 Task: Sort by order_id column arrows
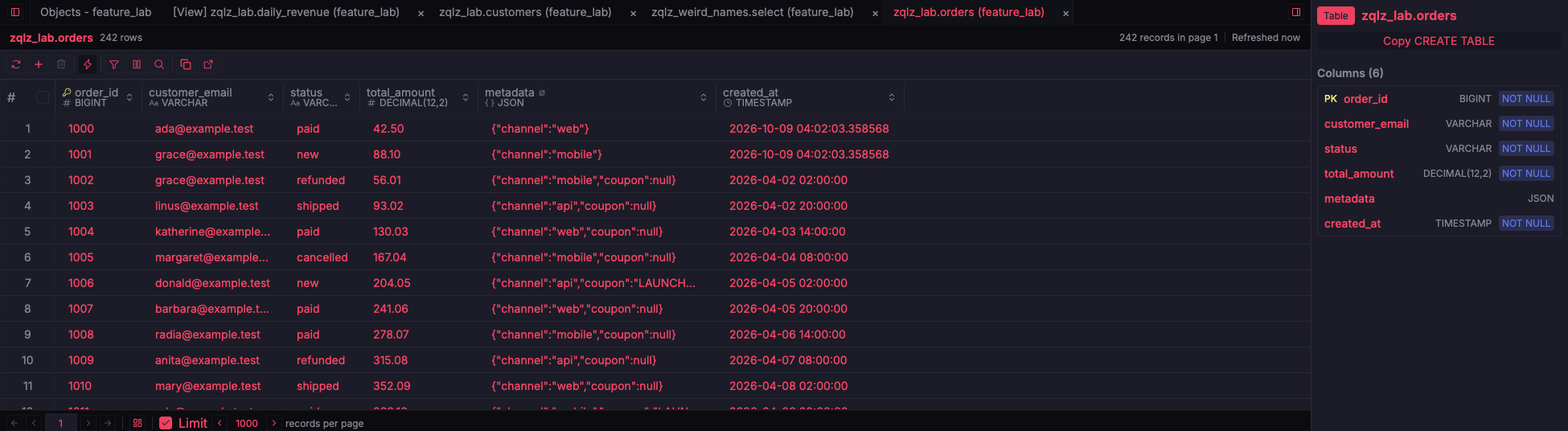pyautogui.click(x=129, y=97)
